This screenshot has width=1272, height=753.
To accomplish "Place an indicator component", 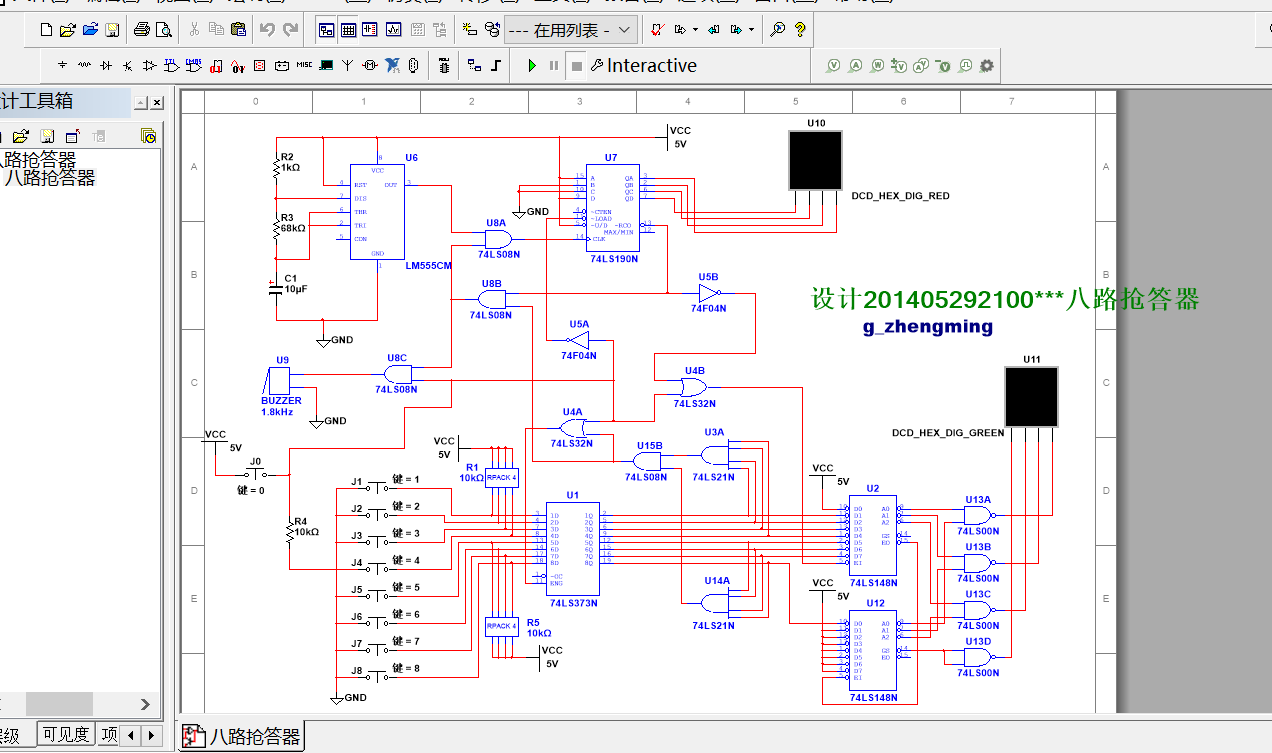I will click(x=259, y=65).
